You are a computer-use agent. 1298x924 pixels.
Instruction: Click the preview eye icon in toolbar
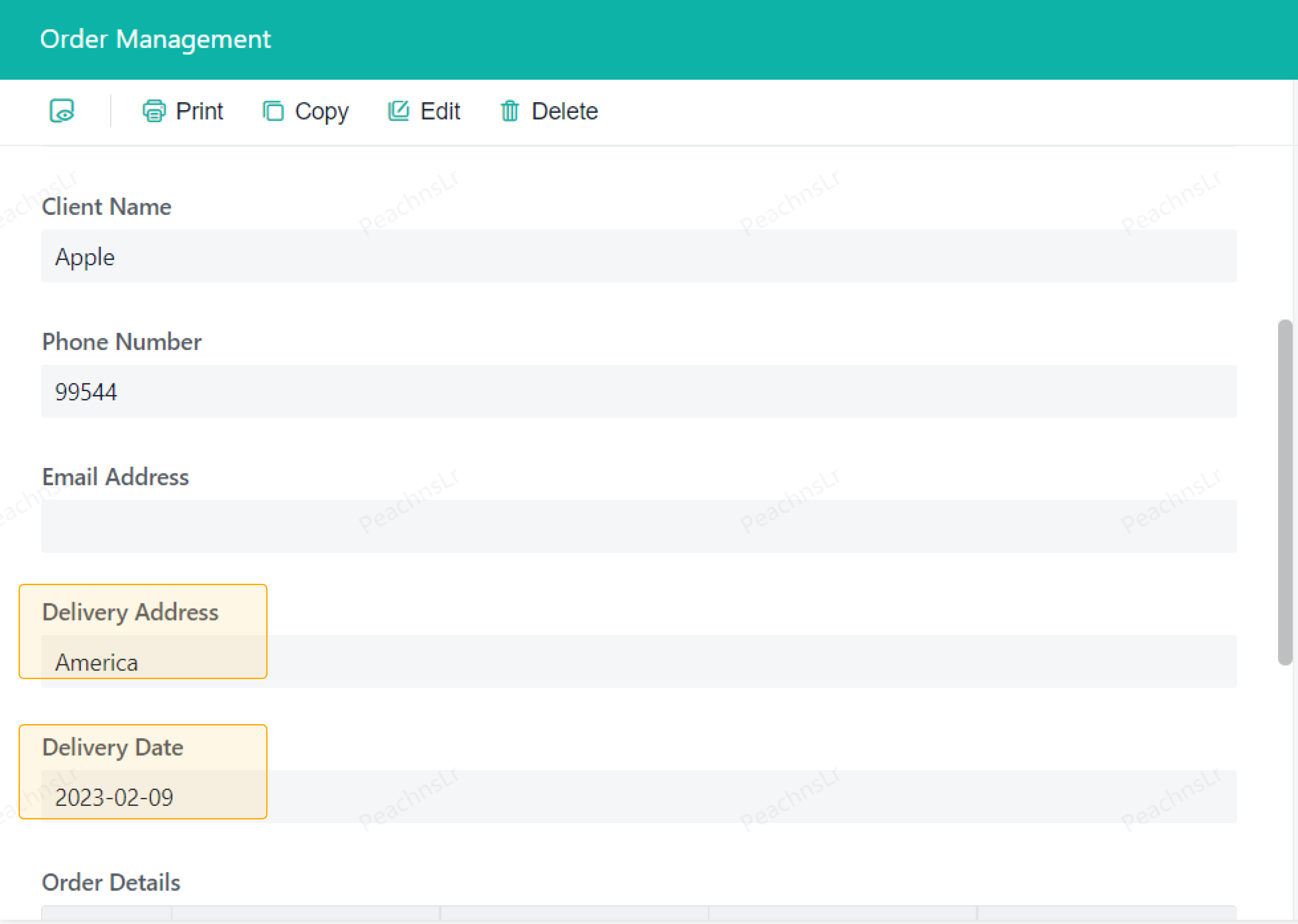tap(62, 111)
